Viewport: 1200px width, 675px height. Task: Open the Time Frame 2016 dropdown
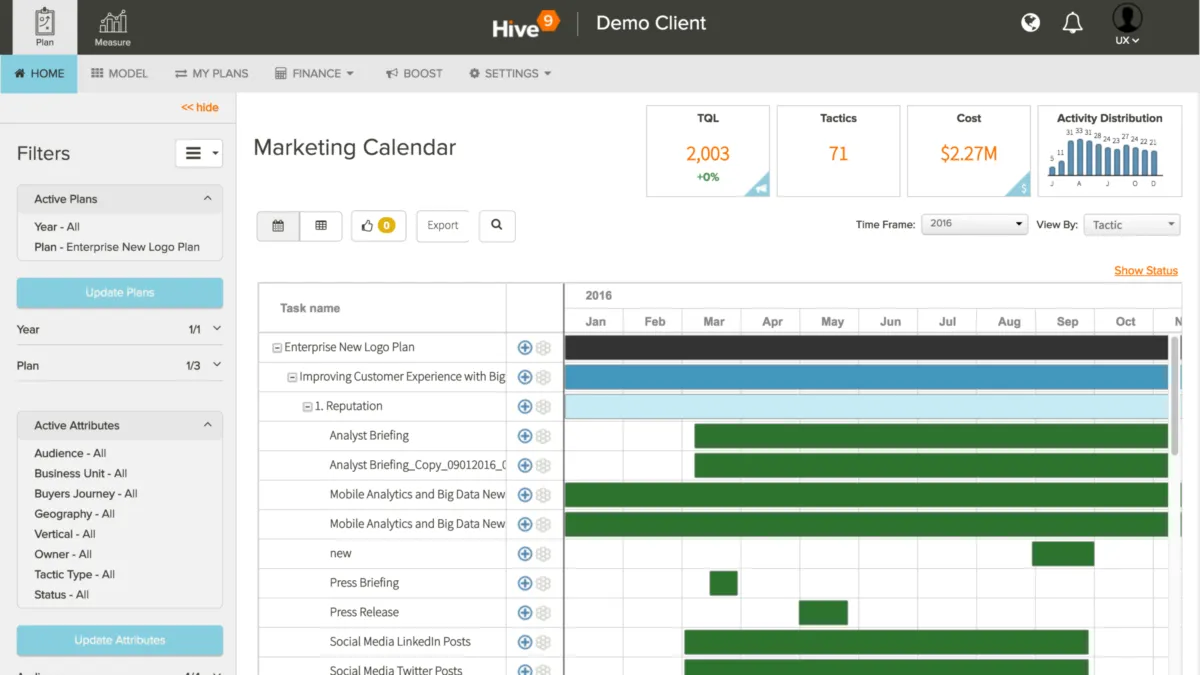974,224
